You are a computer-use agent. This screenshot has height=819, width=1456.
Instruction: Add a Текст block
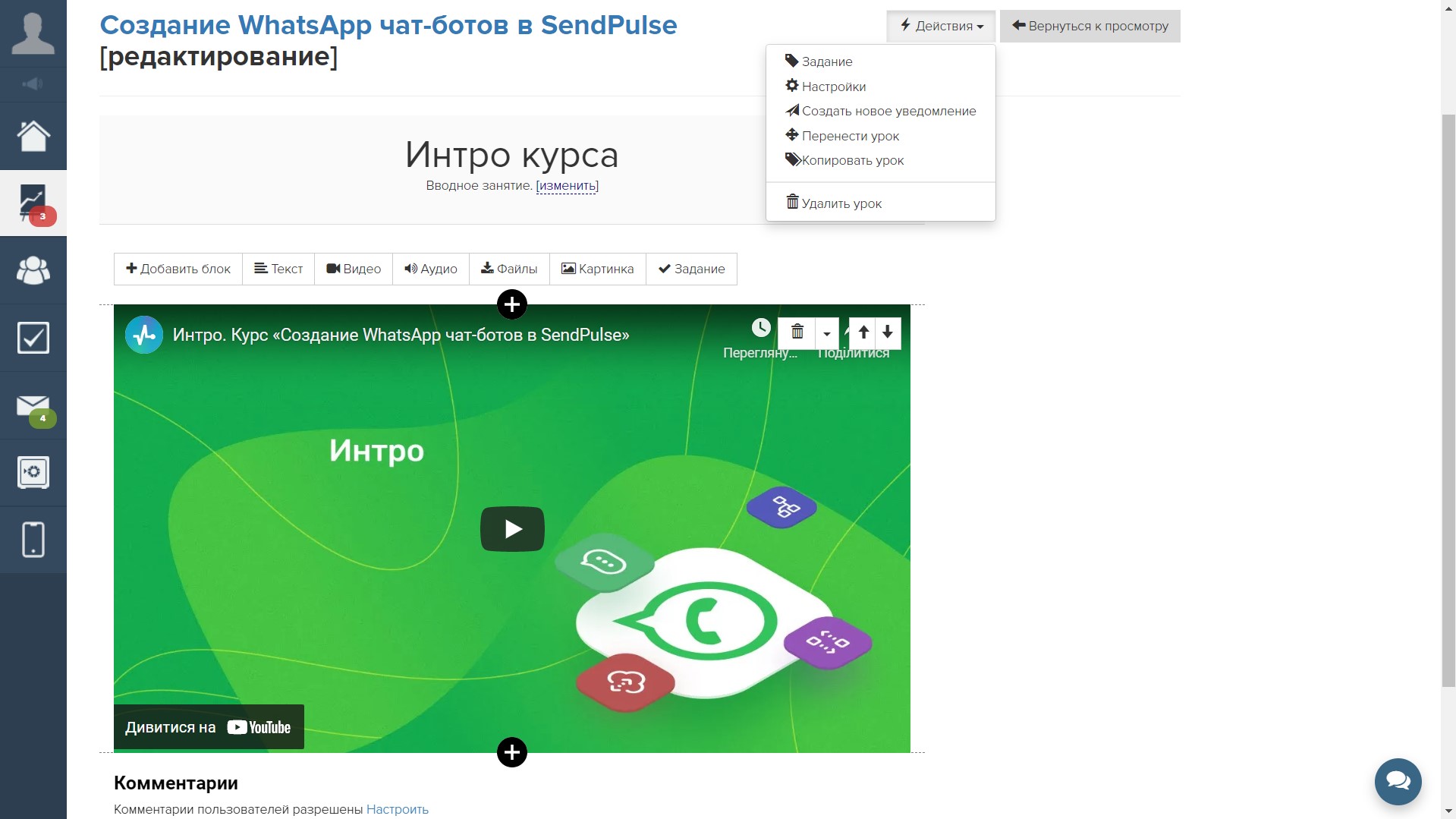coord(278,269)
